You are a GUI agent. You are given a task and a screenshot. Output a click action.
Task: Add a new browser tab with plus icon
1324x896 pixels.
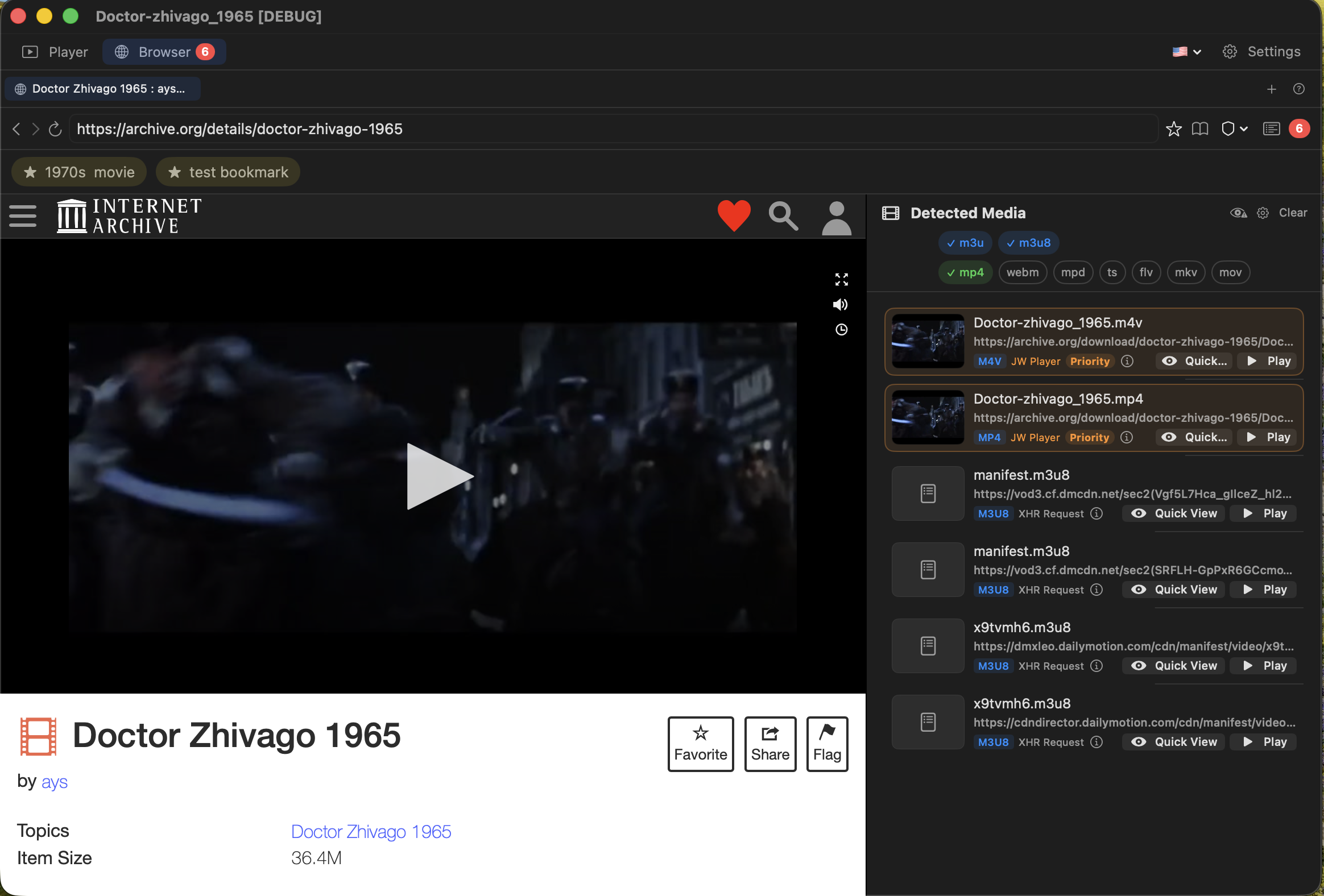(x=1271, y=89)
